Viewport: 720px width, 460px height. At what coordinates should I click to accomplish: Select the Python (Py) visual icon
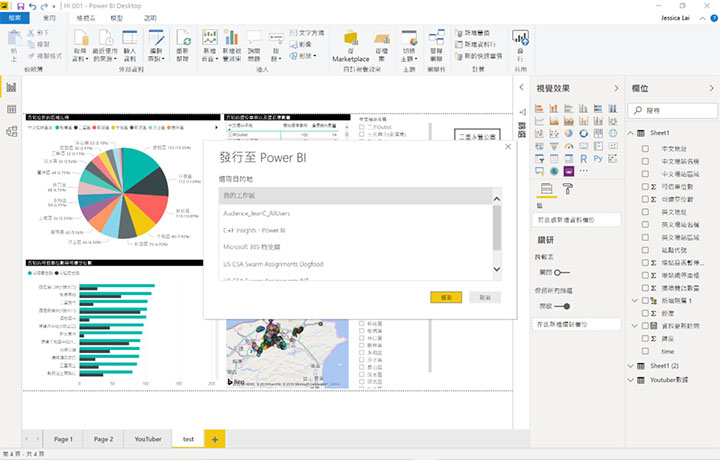(x=598, y=158)
